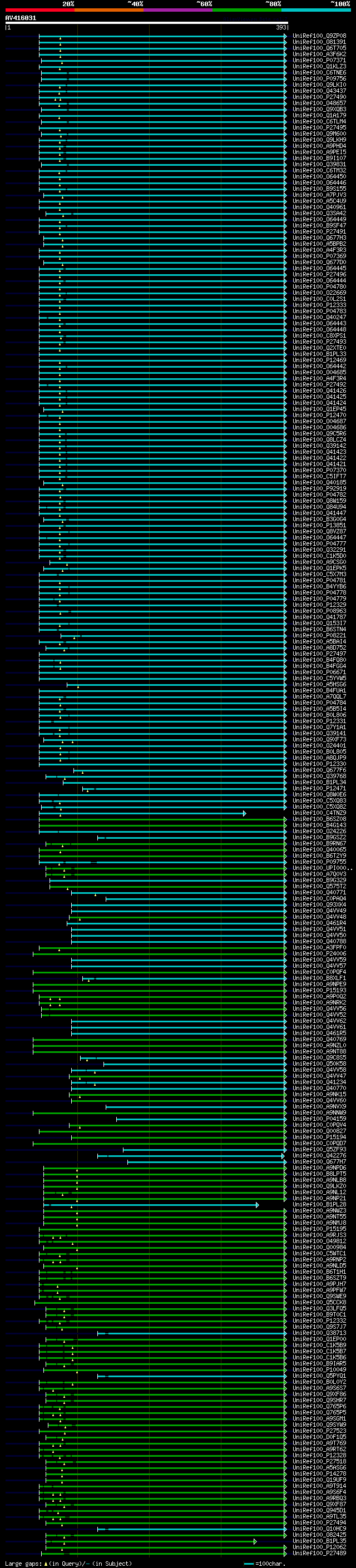
Task: Select hit label UniRef100_P92919
Action: 319,489
